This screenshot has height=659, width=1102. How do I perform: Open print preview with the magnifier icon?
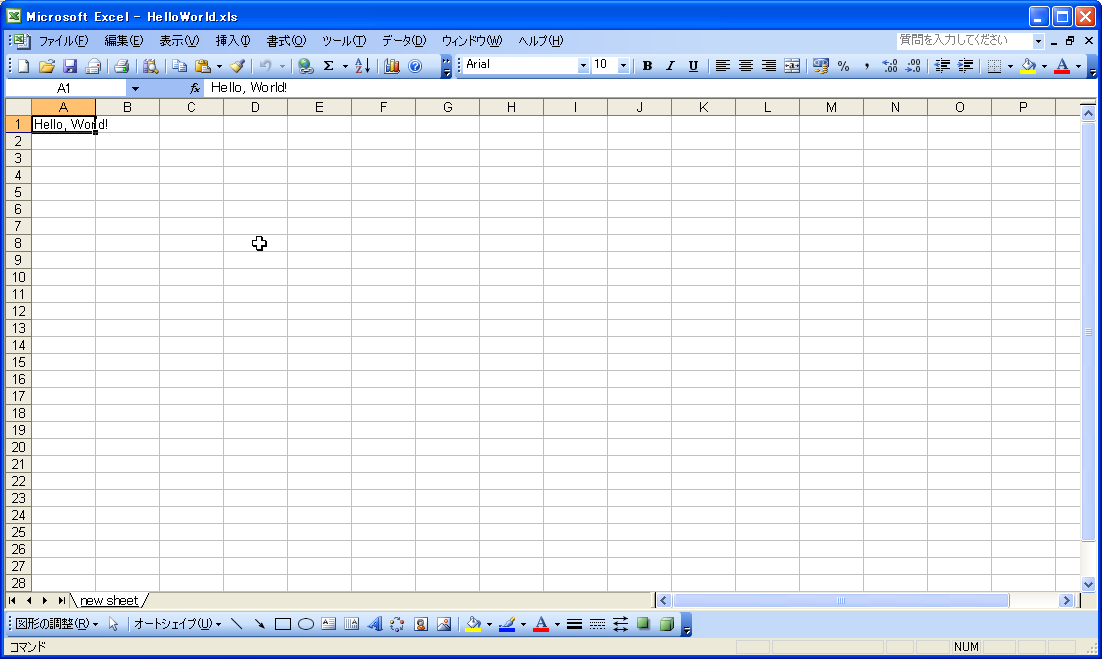click(150, 66)
